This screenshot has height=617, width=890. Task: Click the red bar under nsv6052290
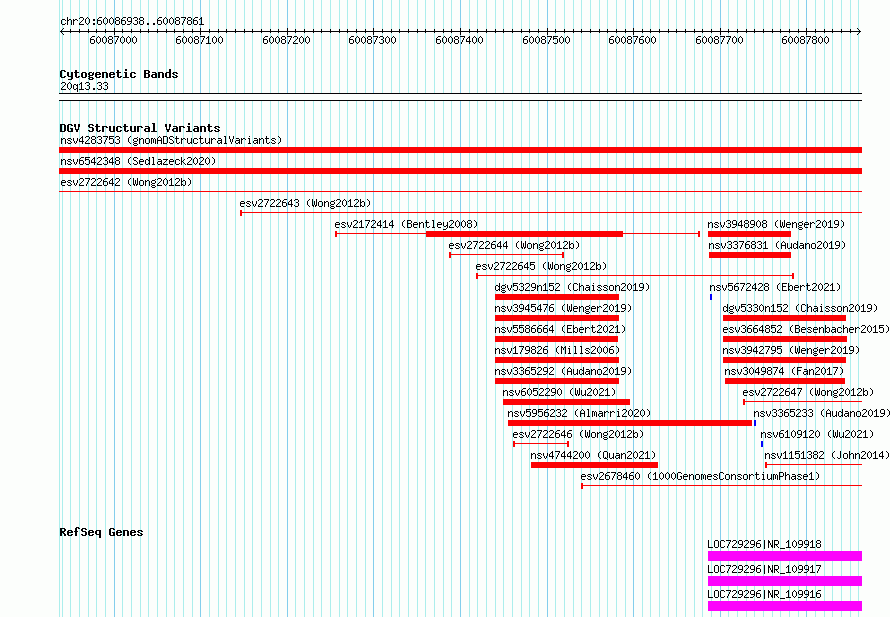[566, 402]
